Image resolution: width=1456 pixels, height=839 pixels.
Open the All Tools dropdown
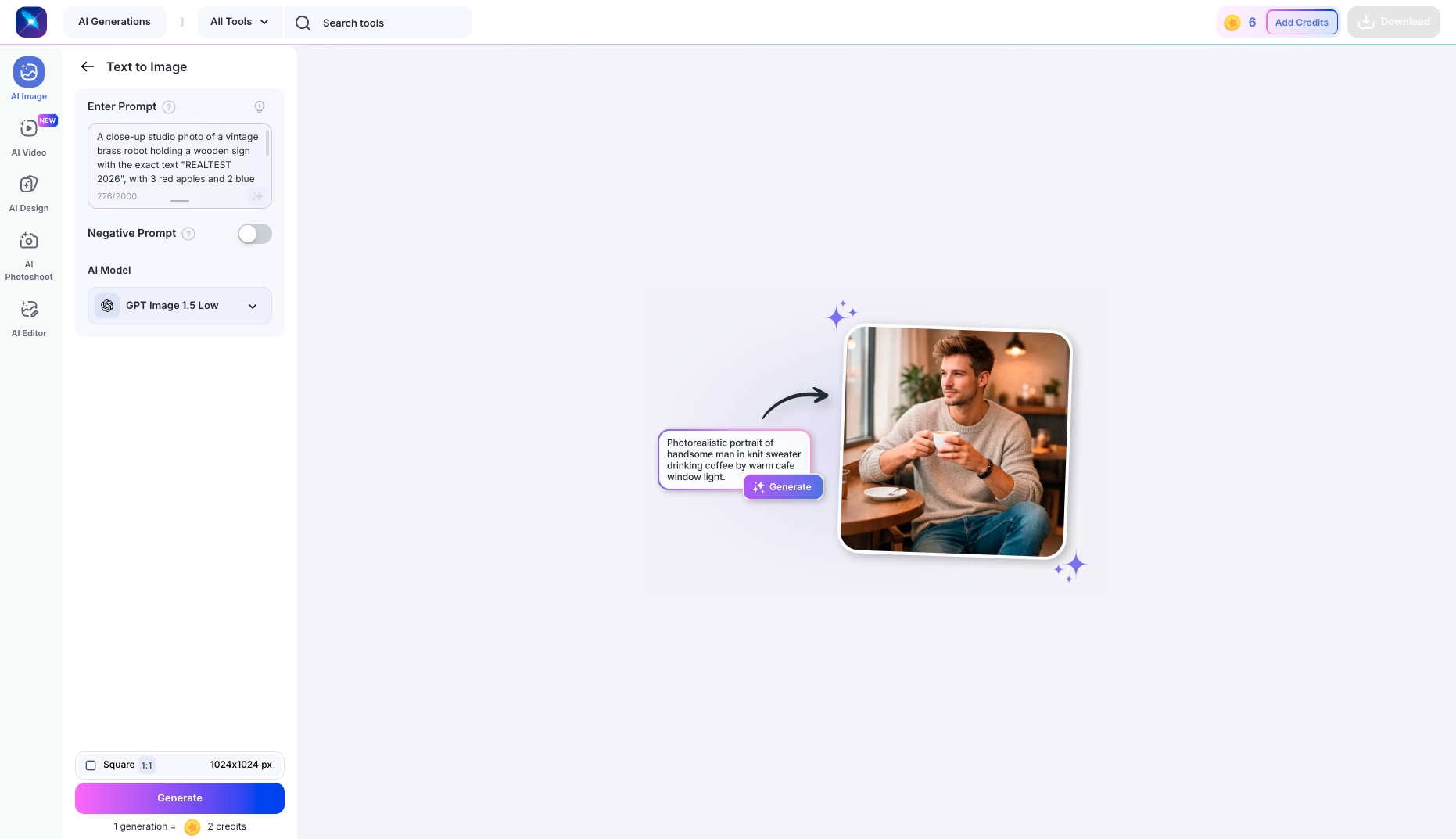tap(239, 22)
